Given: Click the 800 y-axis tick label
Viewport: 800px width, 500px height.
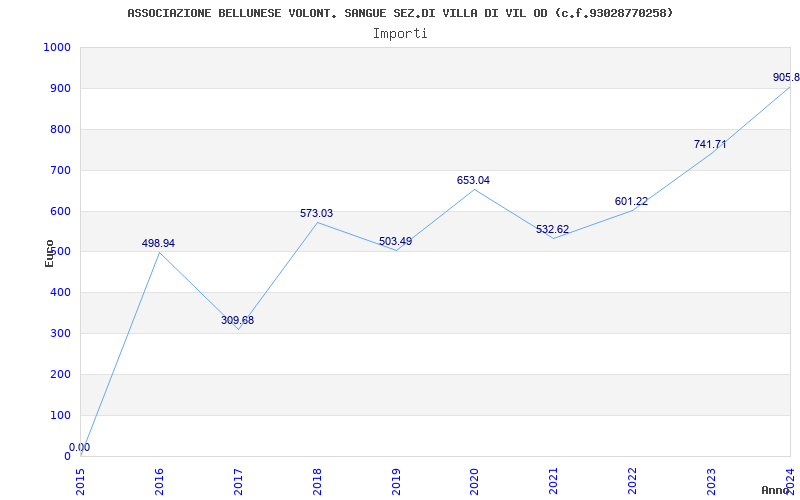Looking at the screenshot, I should [x=60, y=130].
